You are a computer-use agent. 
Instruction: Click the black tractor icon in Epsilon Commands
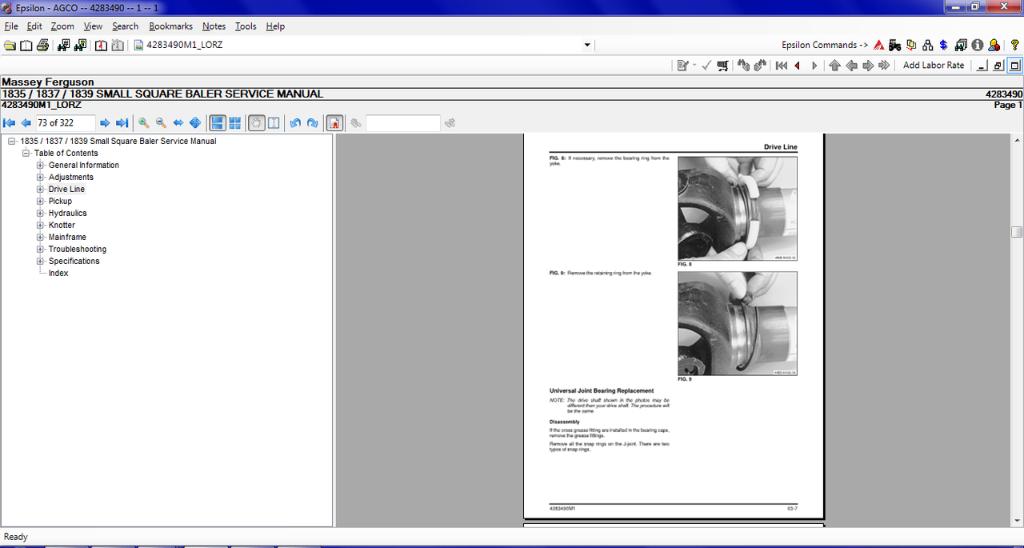895,45
